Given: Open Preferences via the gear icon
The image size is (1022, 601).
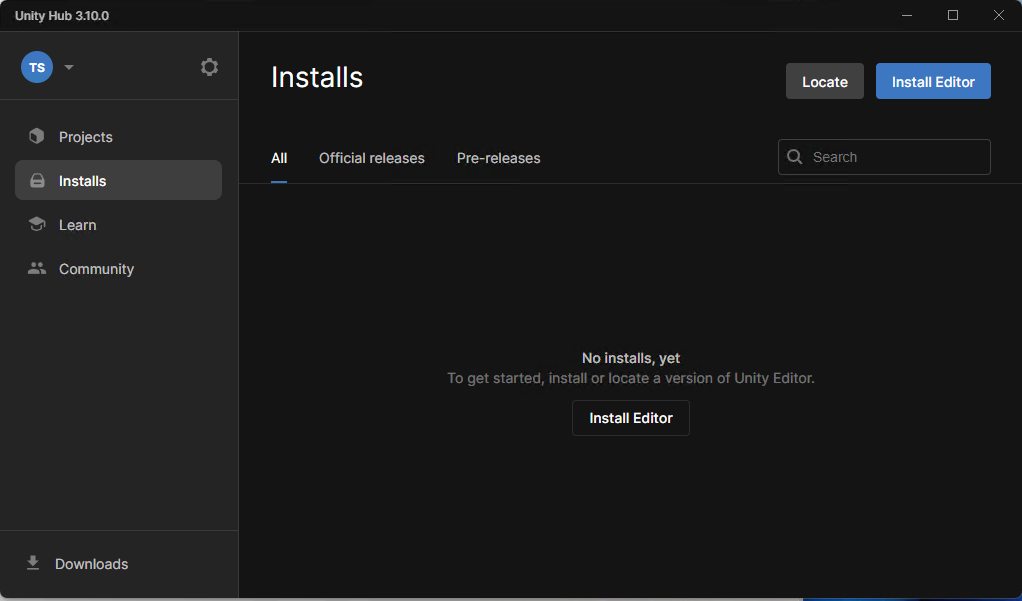Looking at the screenshot, I should pos(209,67).
